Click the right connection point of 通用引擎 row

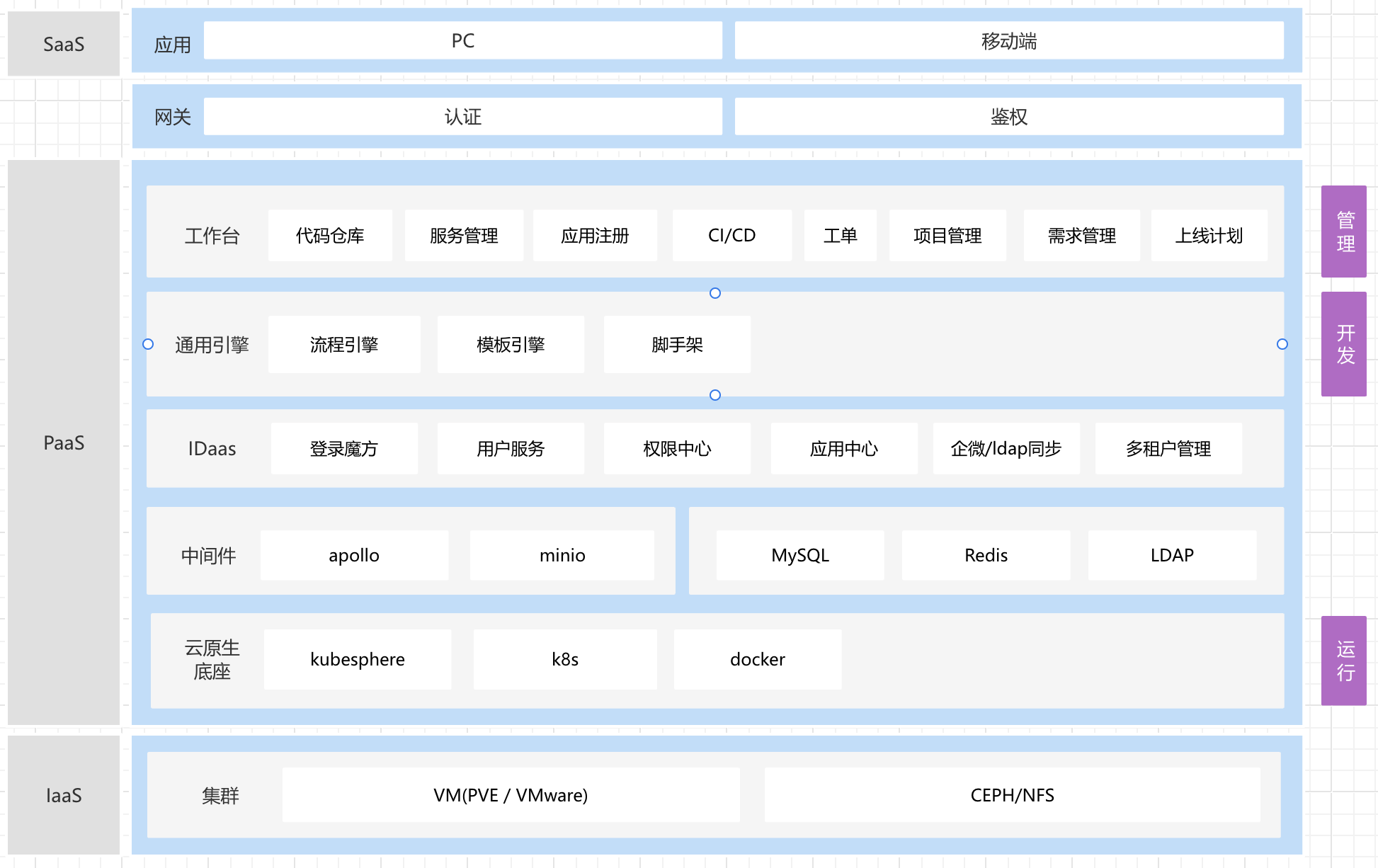click(x=1282, y=344)
